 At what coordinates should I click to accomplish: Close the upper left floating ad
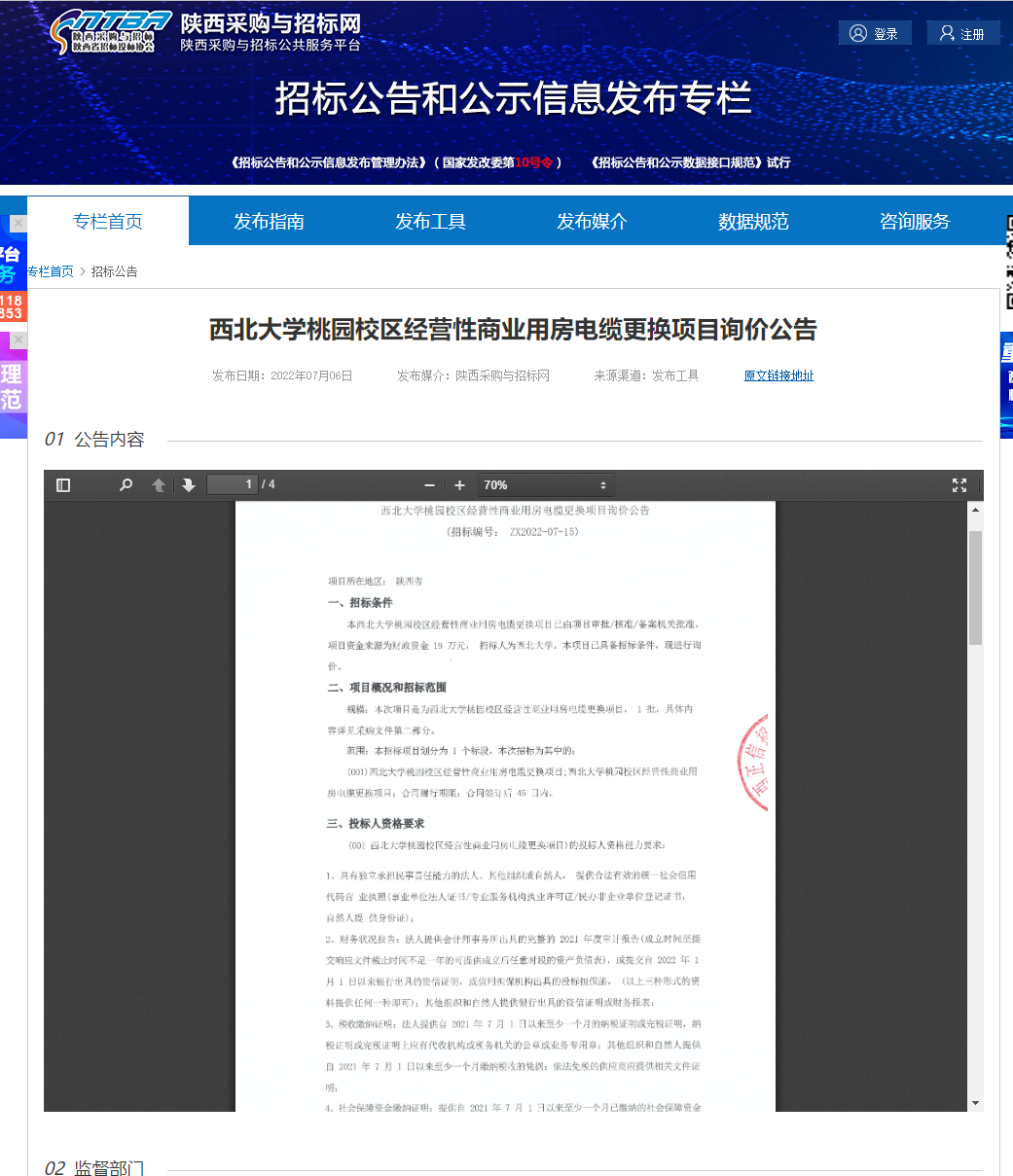pyautogui.click(x=18, y=223)
